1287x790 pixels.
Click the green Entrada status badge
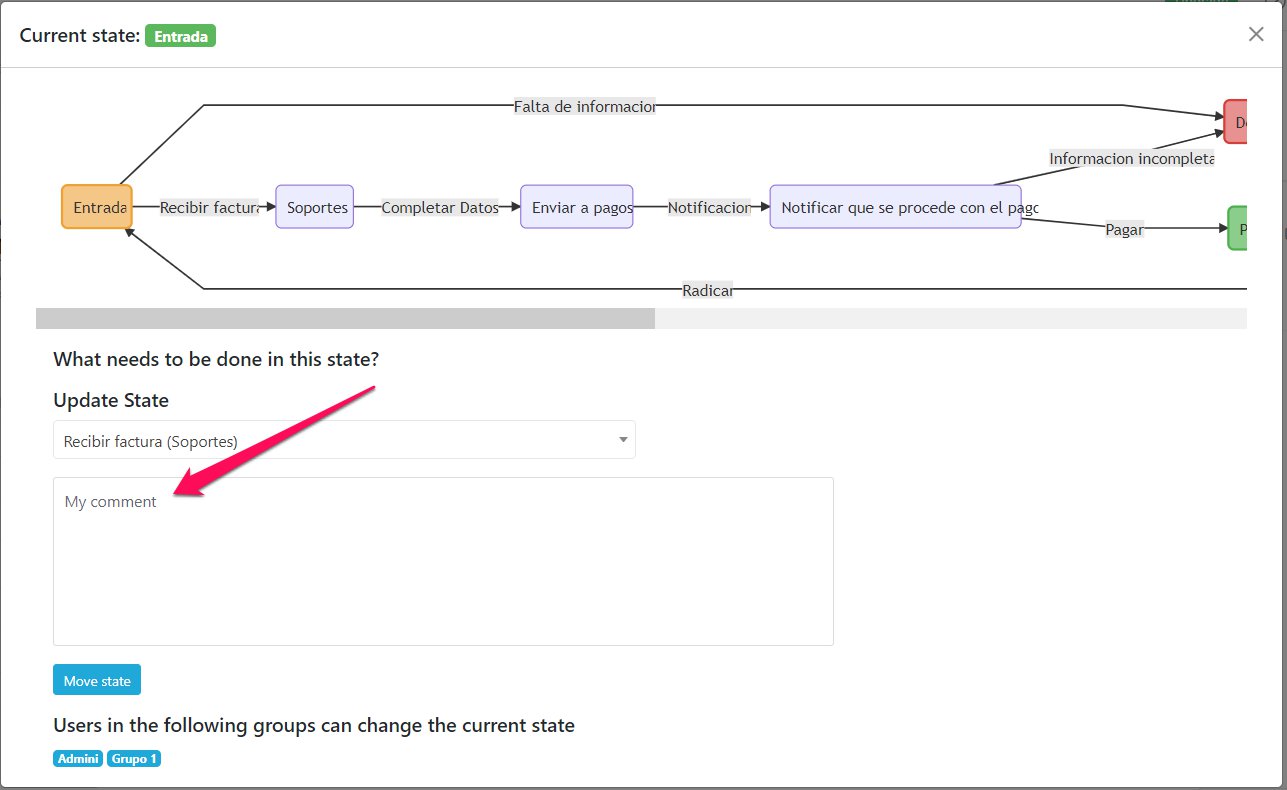tap(180, 36)
